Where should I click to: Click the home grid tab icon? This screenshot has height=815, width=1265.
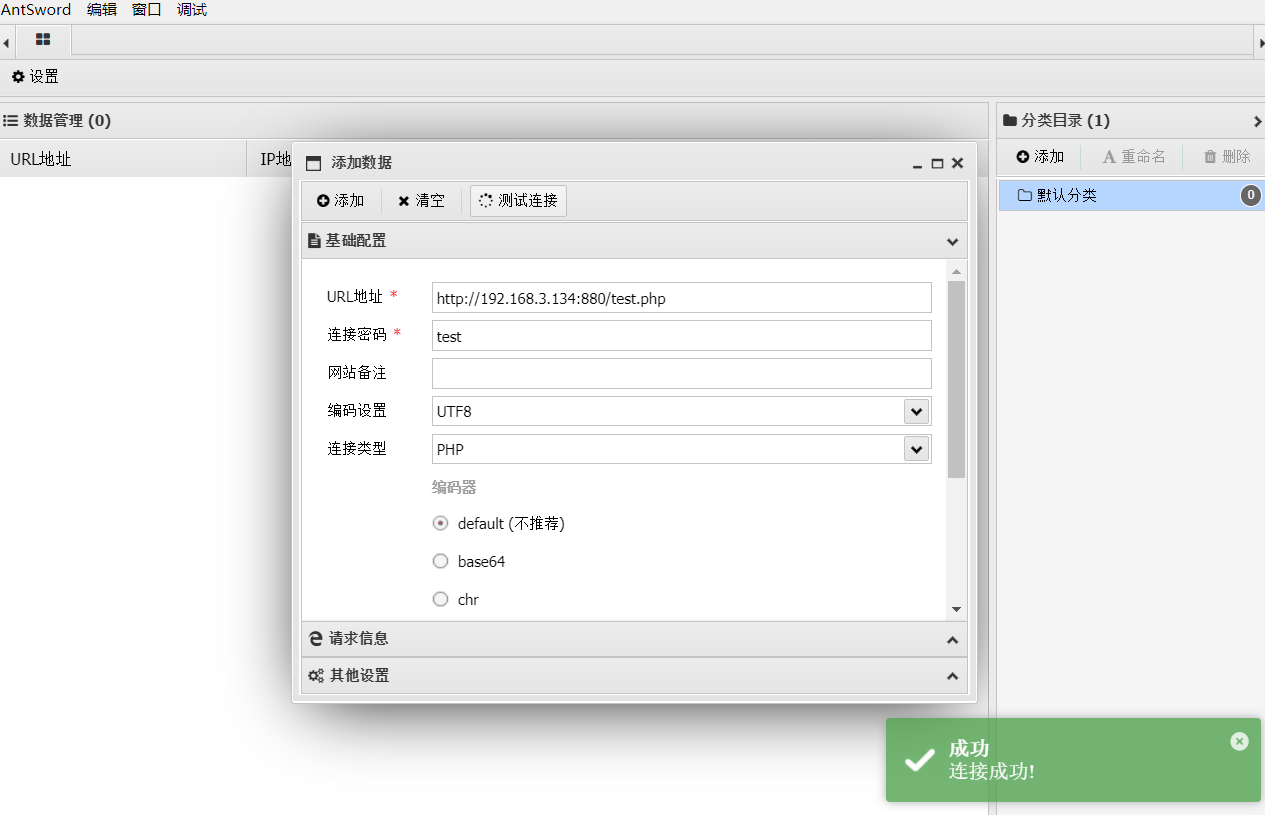click(x=43, y=40)
